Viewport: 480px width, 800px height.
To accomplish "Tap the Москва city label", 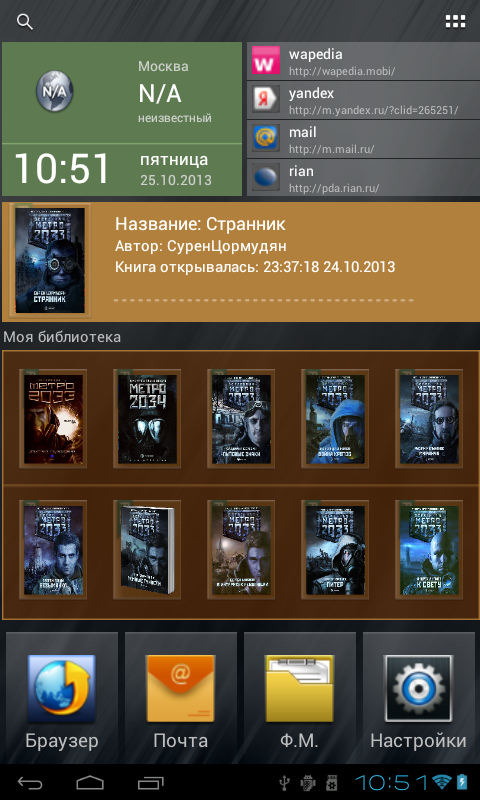I will [x=163, y=66].
